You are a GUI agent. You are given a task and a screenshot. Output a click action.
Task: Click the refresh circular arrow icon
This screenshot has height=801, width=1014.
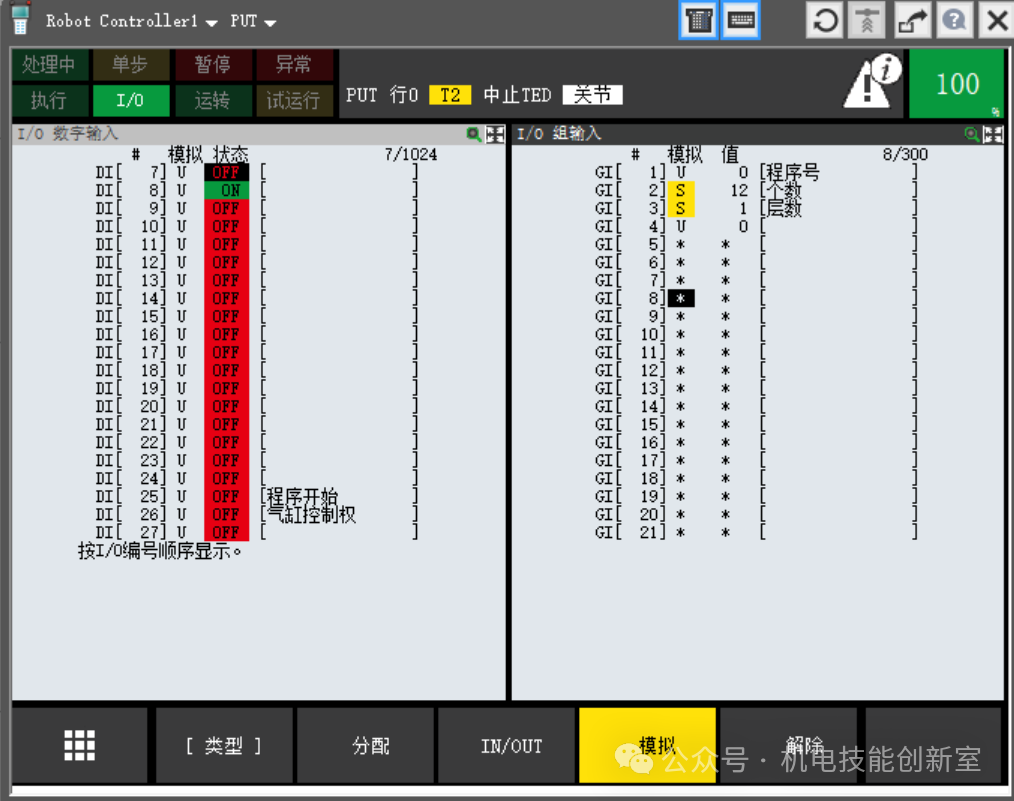(x=825, y=21)
